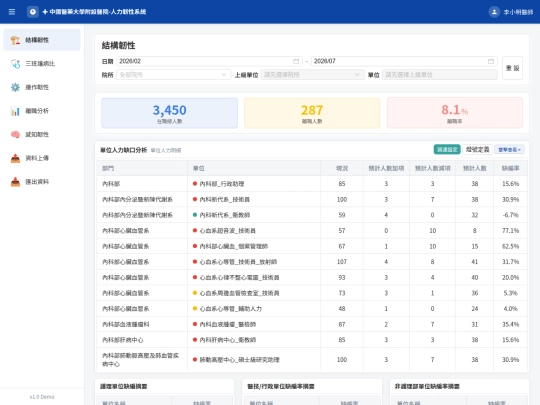
Task: Click the -6.7% cell
Action: (x=510, y=215)
